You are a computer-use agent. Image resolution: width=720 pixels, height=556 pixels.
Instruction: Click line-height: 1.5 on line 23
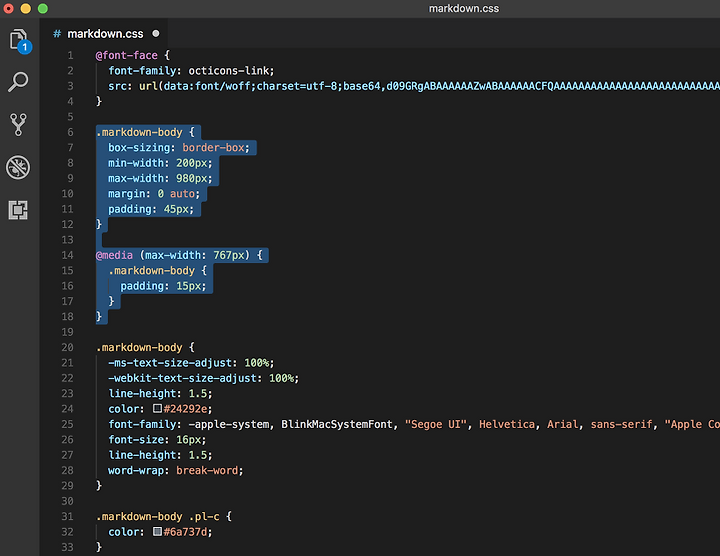point(160,393)
